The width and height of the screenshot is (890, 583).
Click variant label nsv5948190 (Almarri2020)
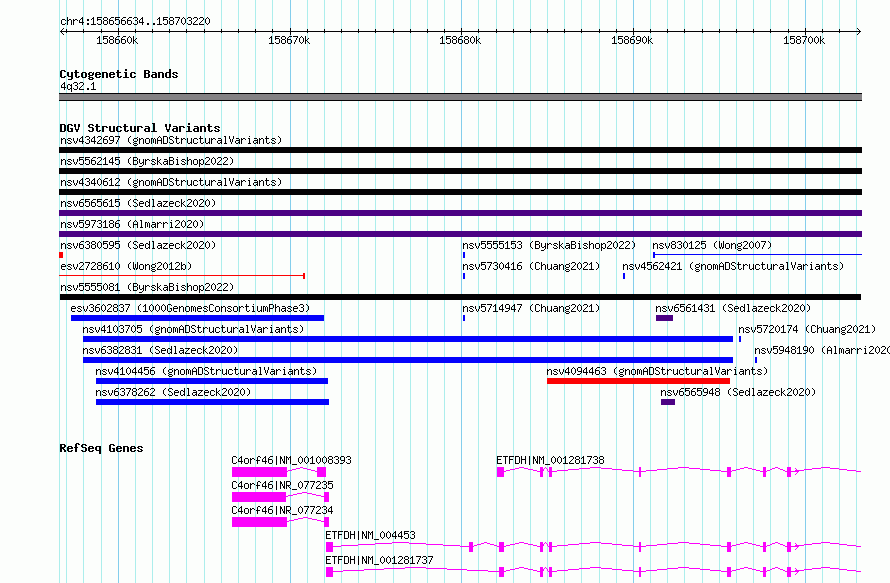[822, 350]
